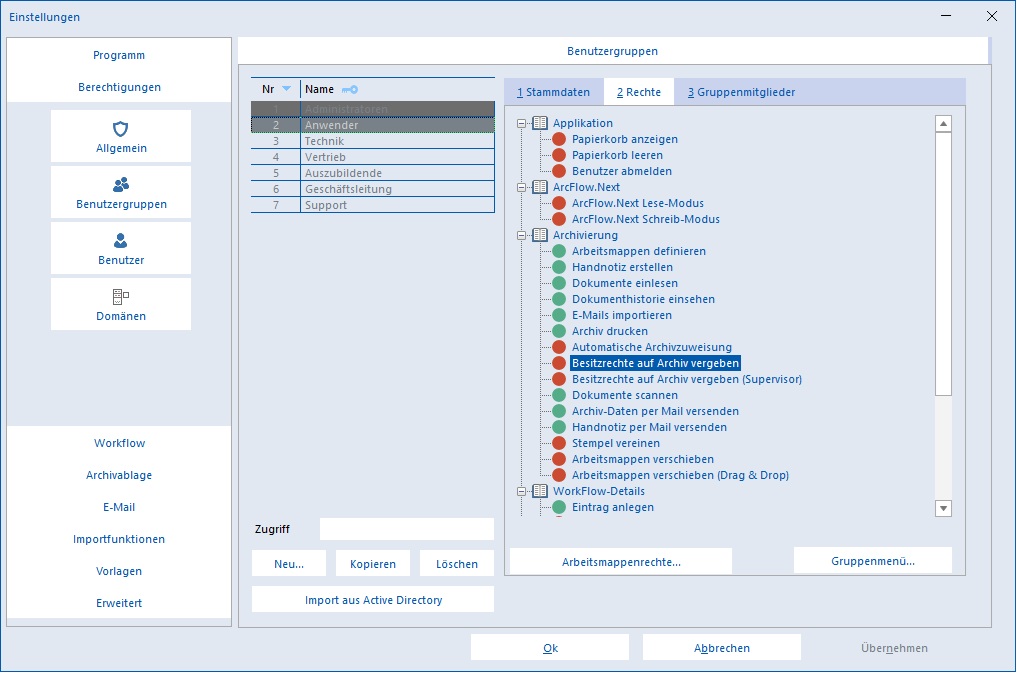The width and height of the screenshot is (1017, 673).
Task: Toggle the Papierkorb anzeigen permission dot
Action: 559,139
